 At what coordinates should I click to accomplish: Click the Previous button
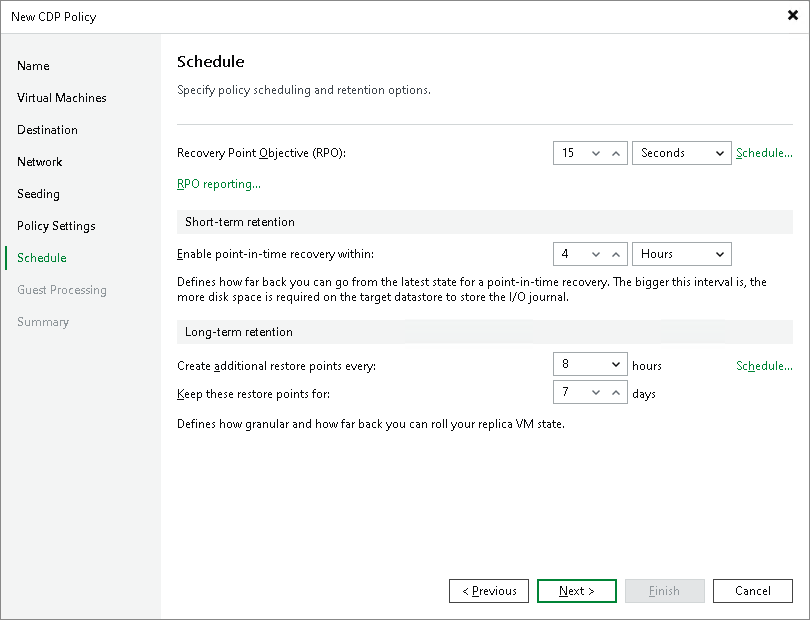489,591
